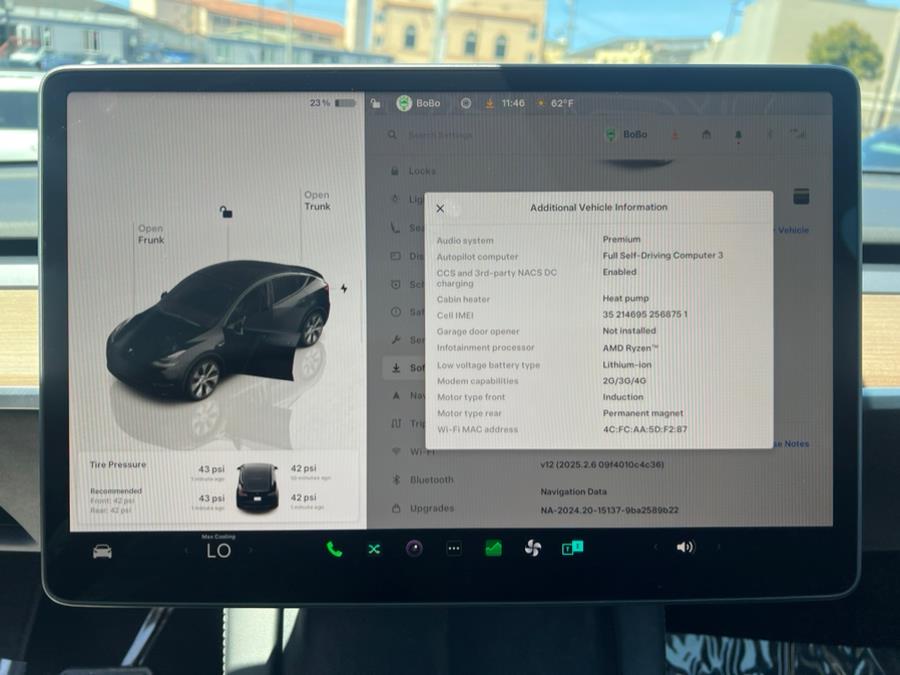Open the green crossed-arrows app in bottom bar
Viewport: 900px width, 675px height.
click(x=374, y=549)
